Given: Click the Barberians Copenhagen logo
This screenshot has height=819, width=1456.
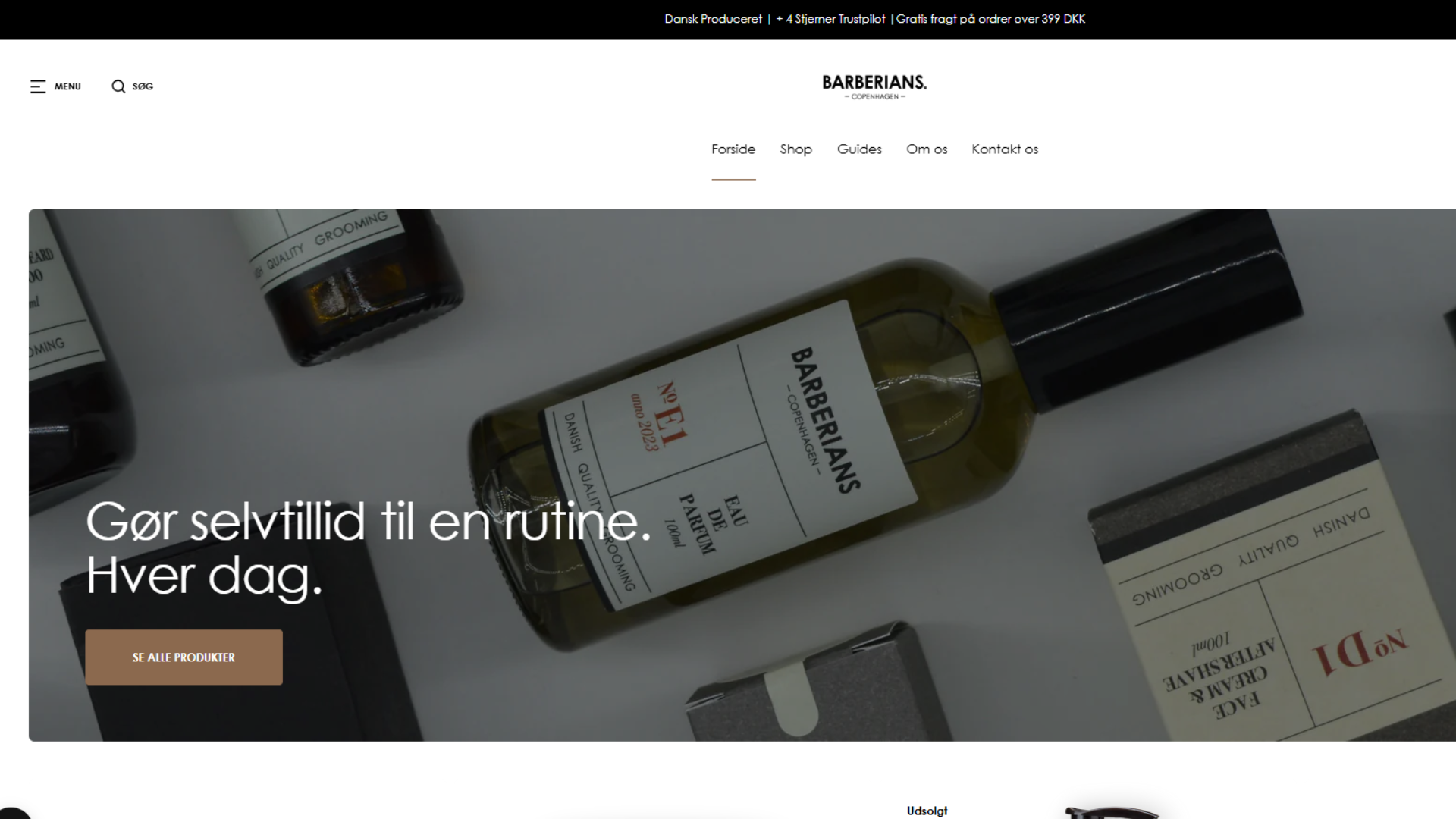Looking at the screenshot, I should pyautogui.click(x=874, y=86).
